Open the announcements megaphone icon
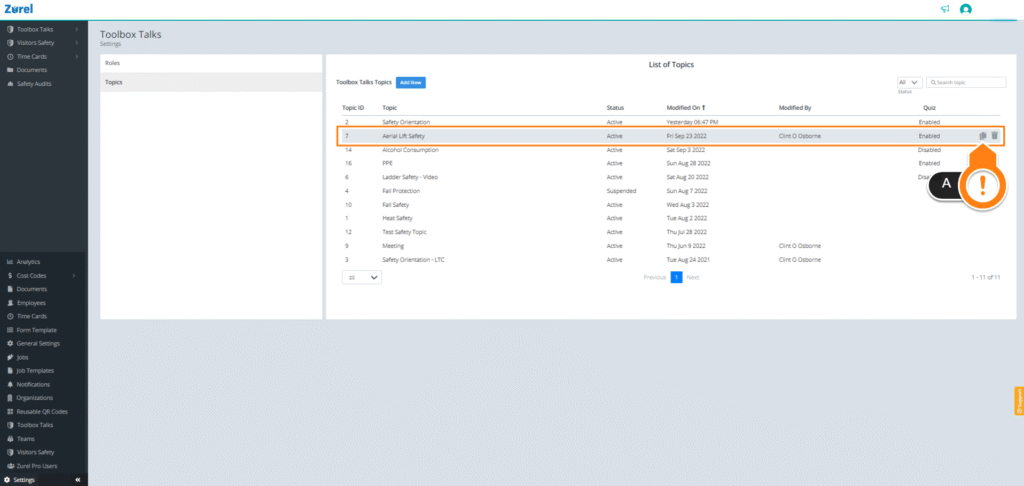 click(x=945, y=9)
